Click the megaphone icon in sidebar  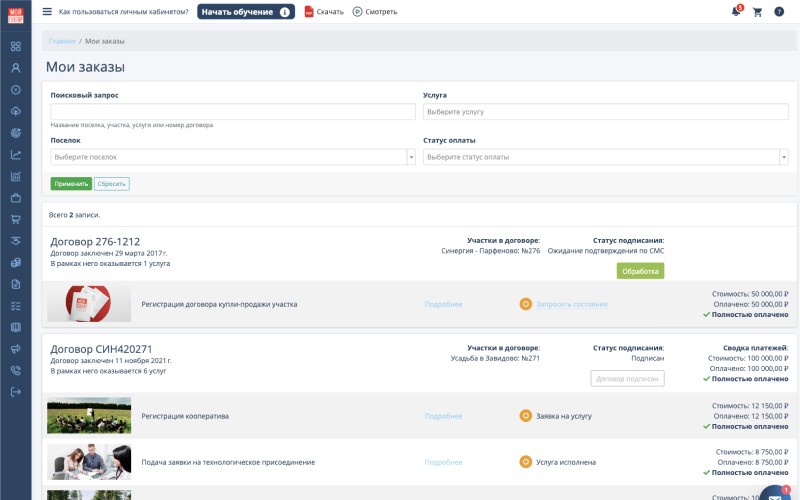click(16, 348)
